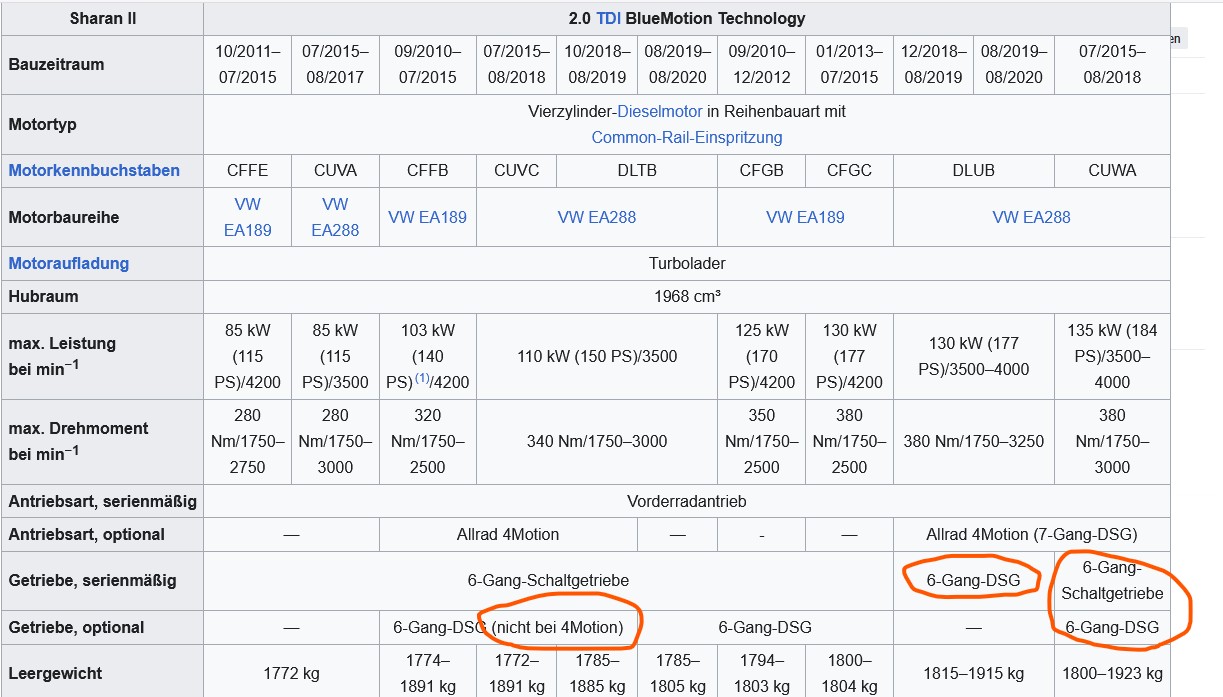This screenshot has width=1223, height=697.
Task: Select engine code CFFB cell
Action: [x=427, y=170]
